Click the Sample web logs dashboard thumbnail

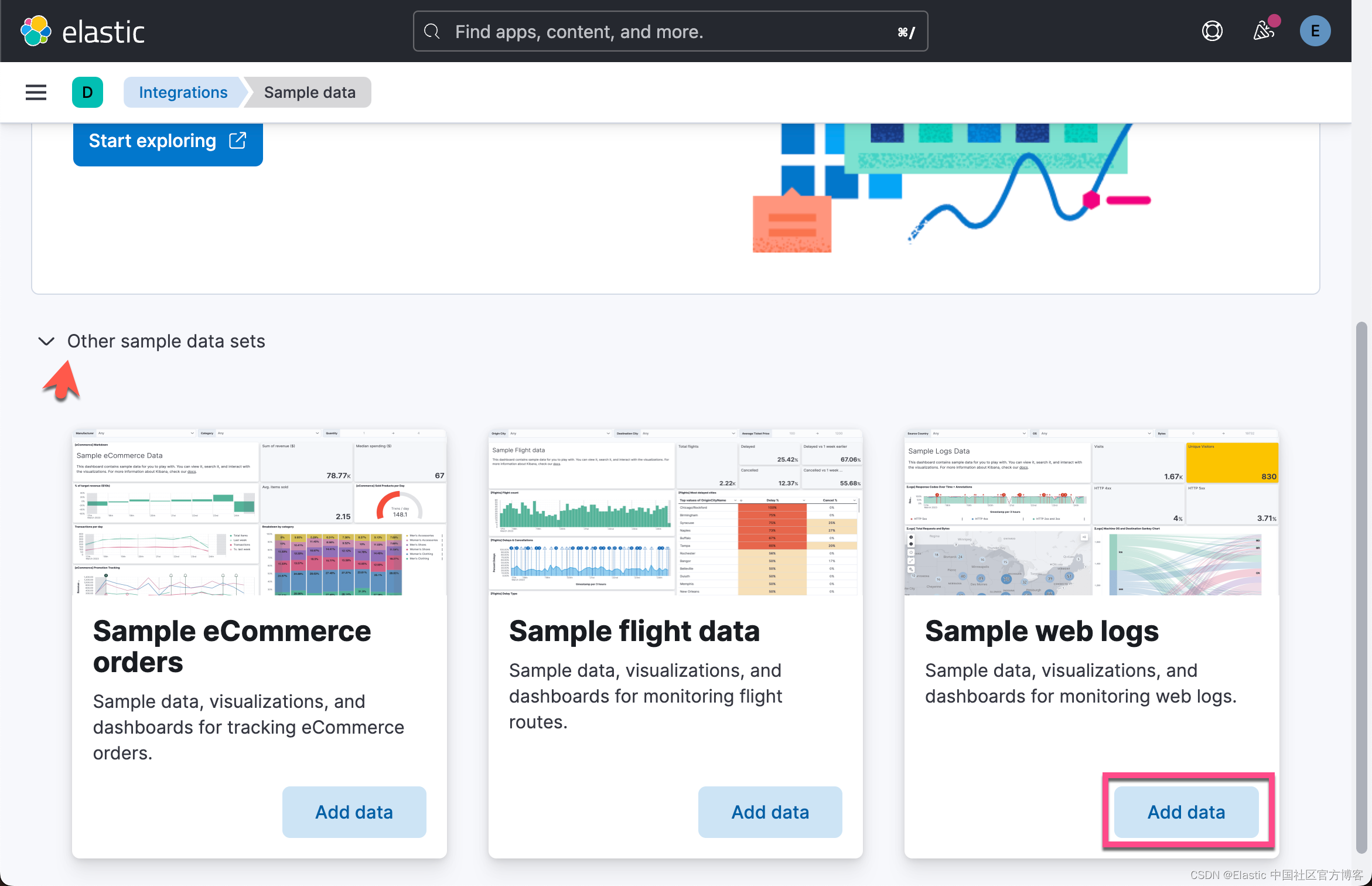(1091, 513)
